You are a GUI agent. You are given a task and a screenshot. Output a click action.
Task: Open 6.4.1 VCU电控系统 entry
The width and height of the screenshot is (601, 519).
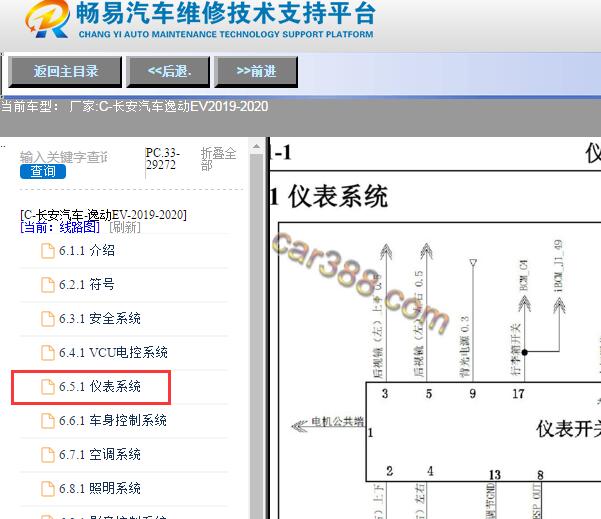tap(113, 352)
